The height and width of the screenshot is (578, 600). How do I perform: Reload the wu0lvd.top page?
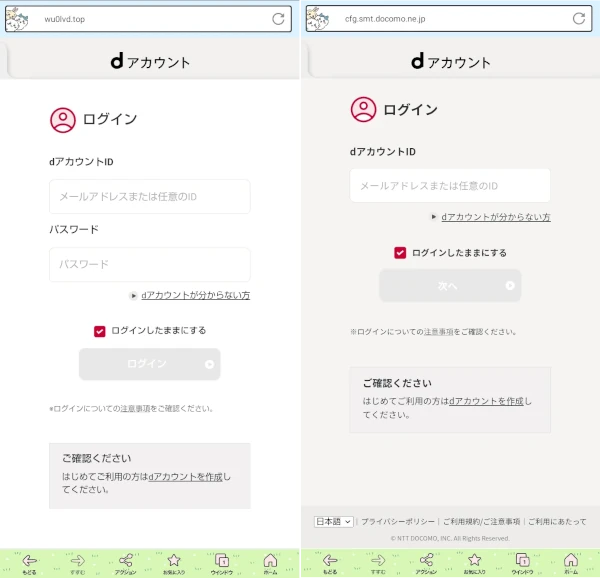[278, 19]
